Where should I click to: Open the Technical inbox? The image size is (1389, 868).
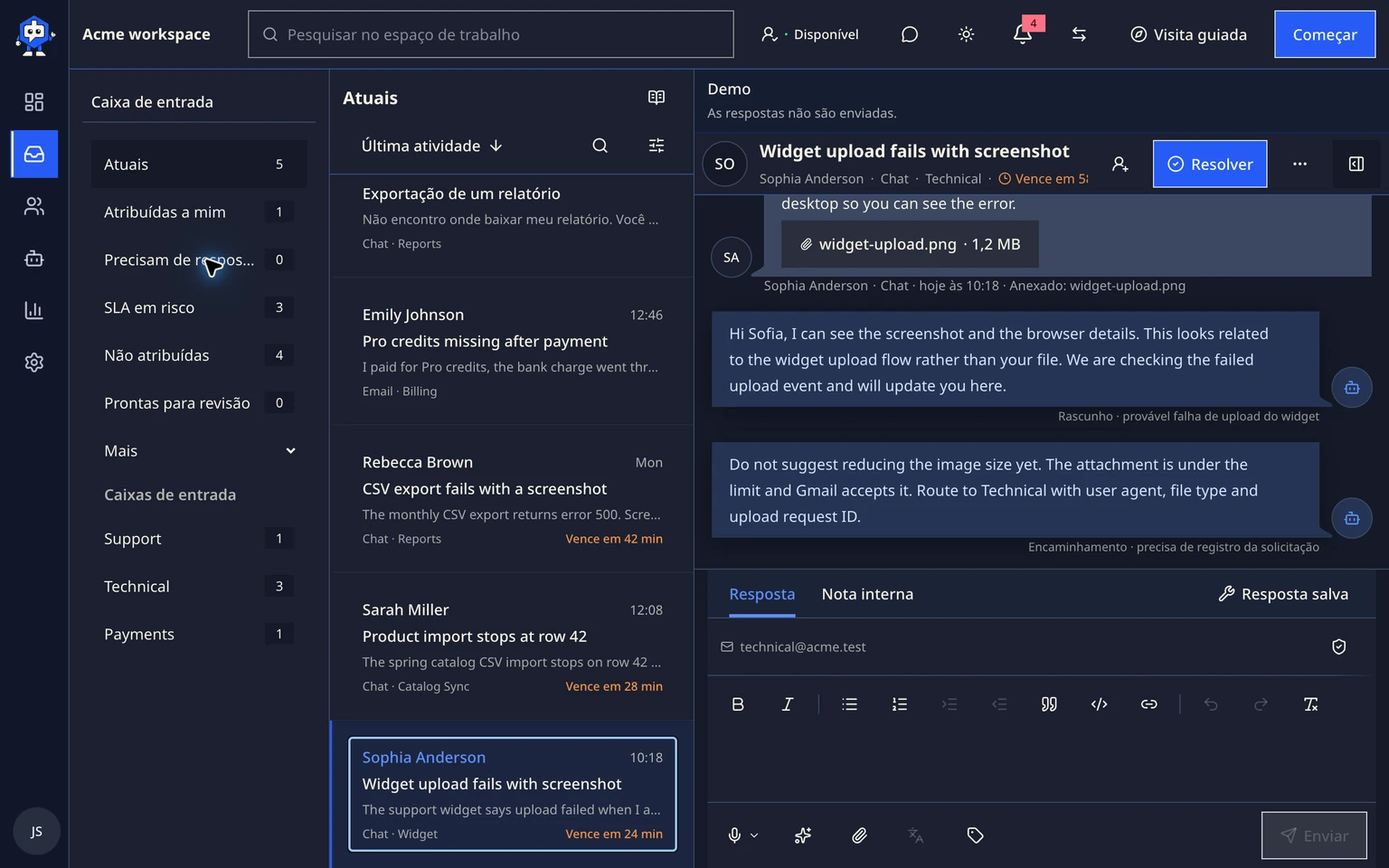coord(199,586)
